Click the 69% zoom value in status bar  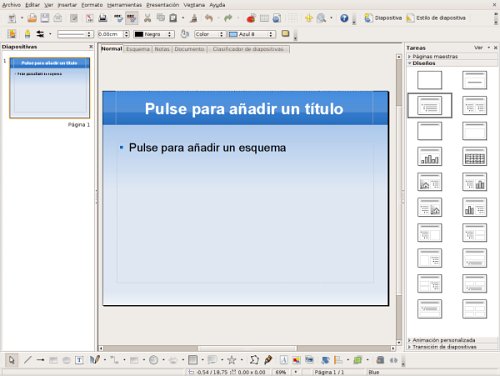point(281,372)
